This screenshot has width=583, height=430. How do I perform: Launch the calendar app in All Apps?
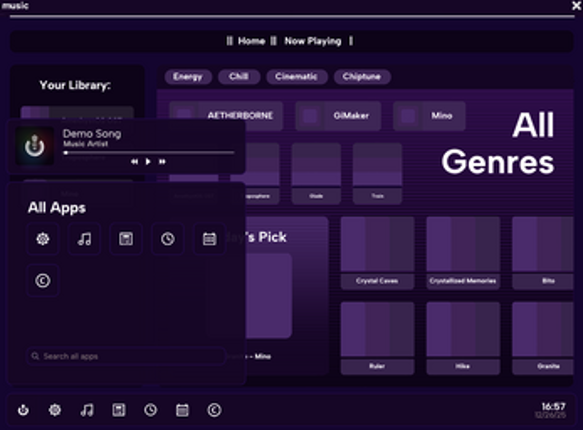tap(209, 239)
